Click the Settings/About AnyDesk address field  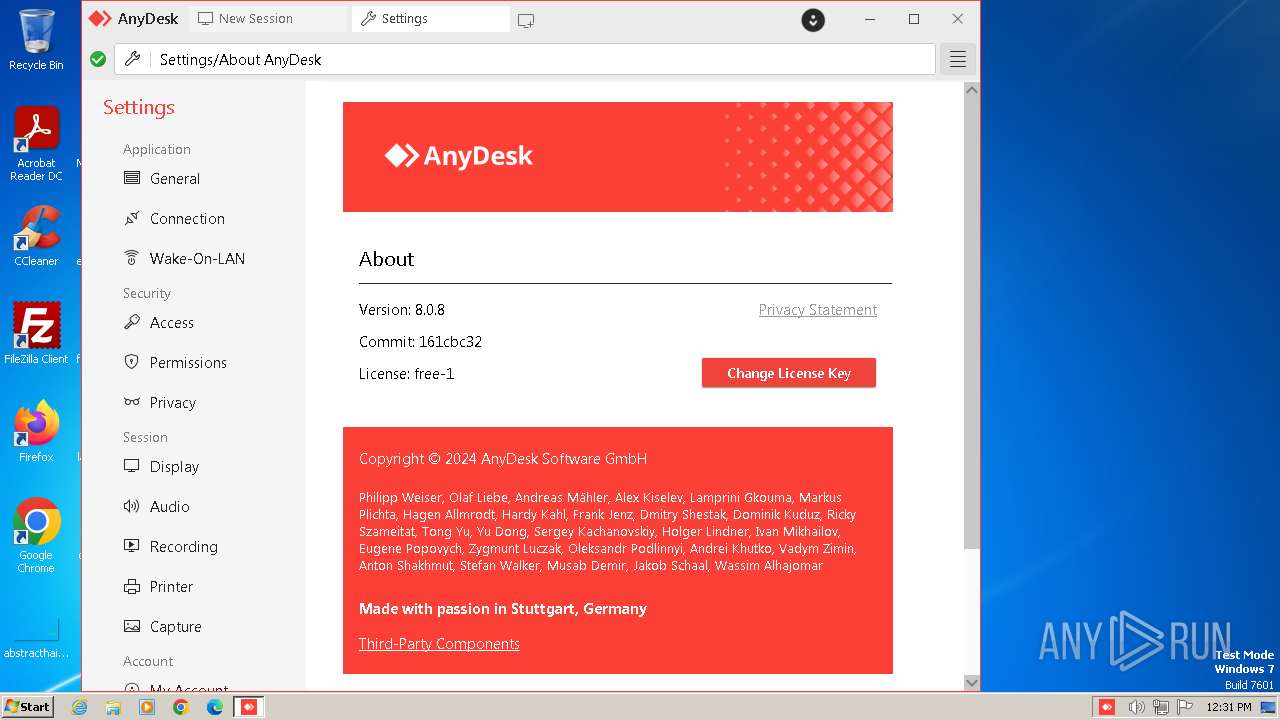[x=525, y=59]
